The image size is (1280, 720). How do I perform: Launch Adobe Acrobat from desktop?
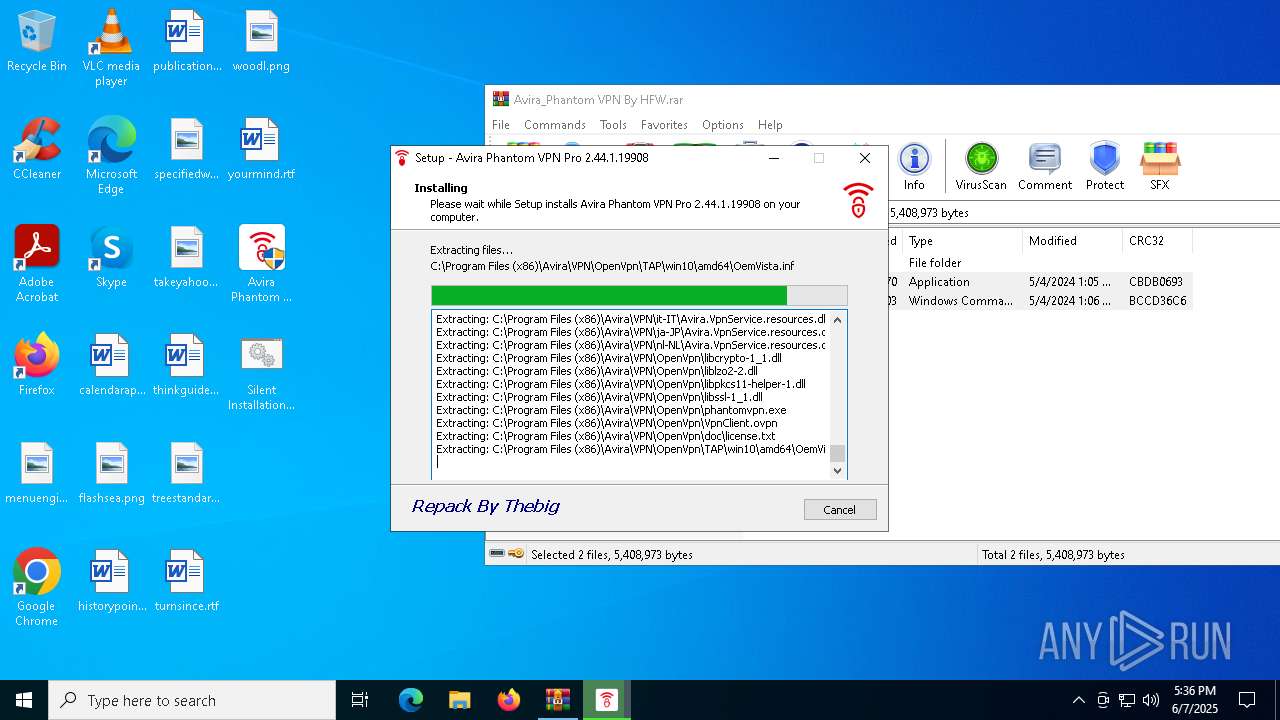click(x=37, y=264)
